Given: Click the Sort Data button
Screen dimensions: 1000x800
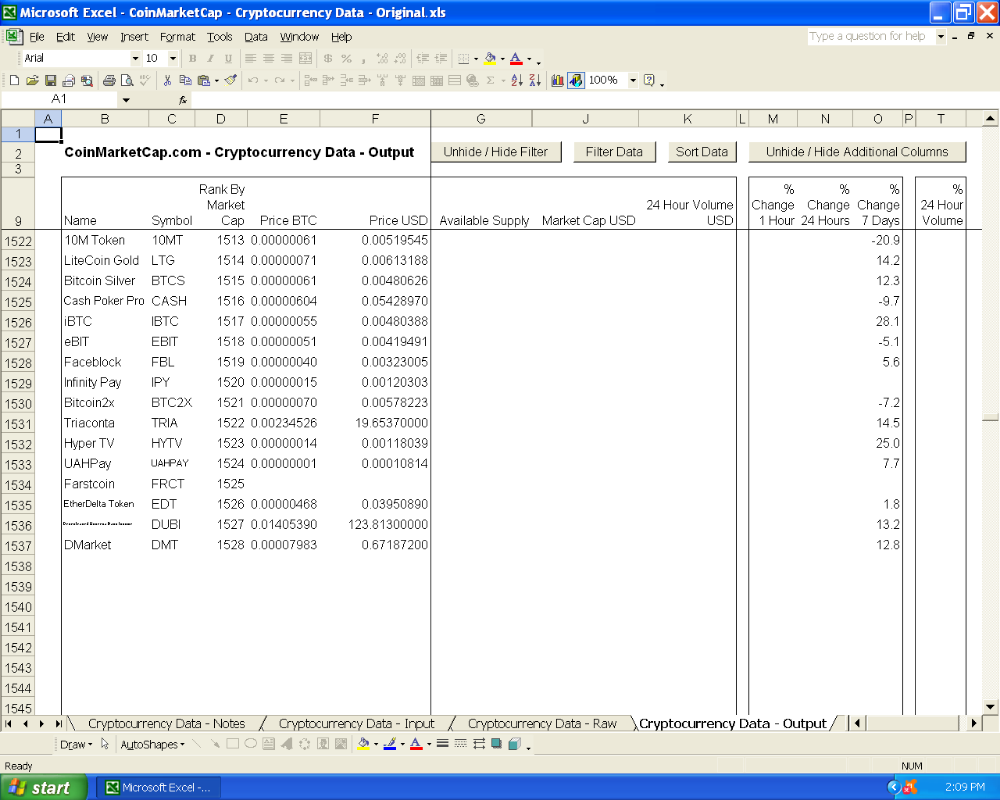Looking at the screenshot, I should point(702,152).
